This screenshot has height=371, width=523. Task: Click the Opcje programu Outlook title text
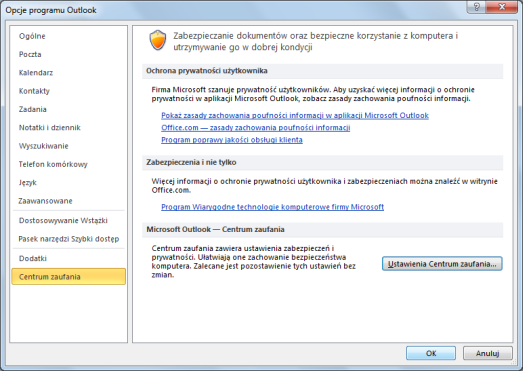click(51, 10)
